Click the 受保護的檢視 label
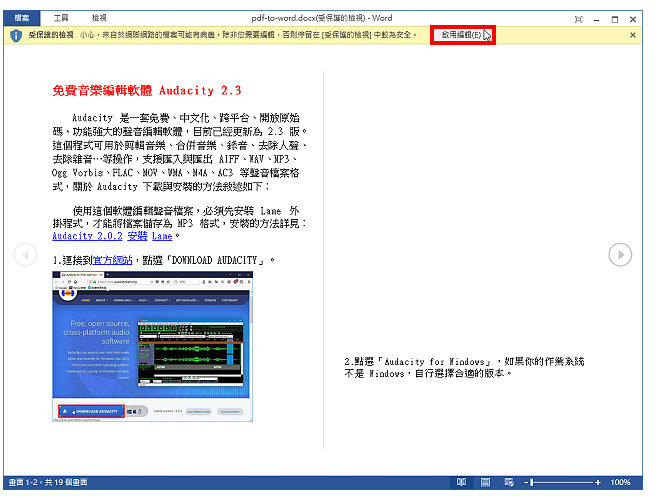 (51, 35)
